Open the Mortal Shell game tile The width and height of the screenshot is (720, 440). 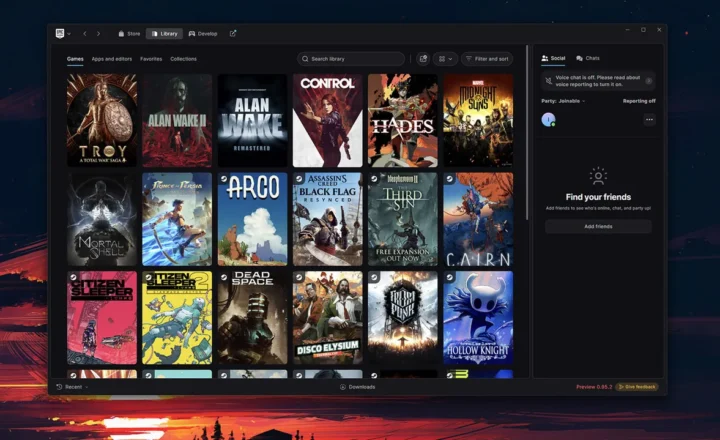102,219
